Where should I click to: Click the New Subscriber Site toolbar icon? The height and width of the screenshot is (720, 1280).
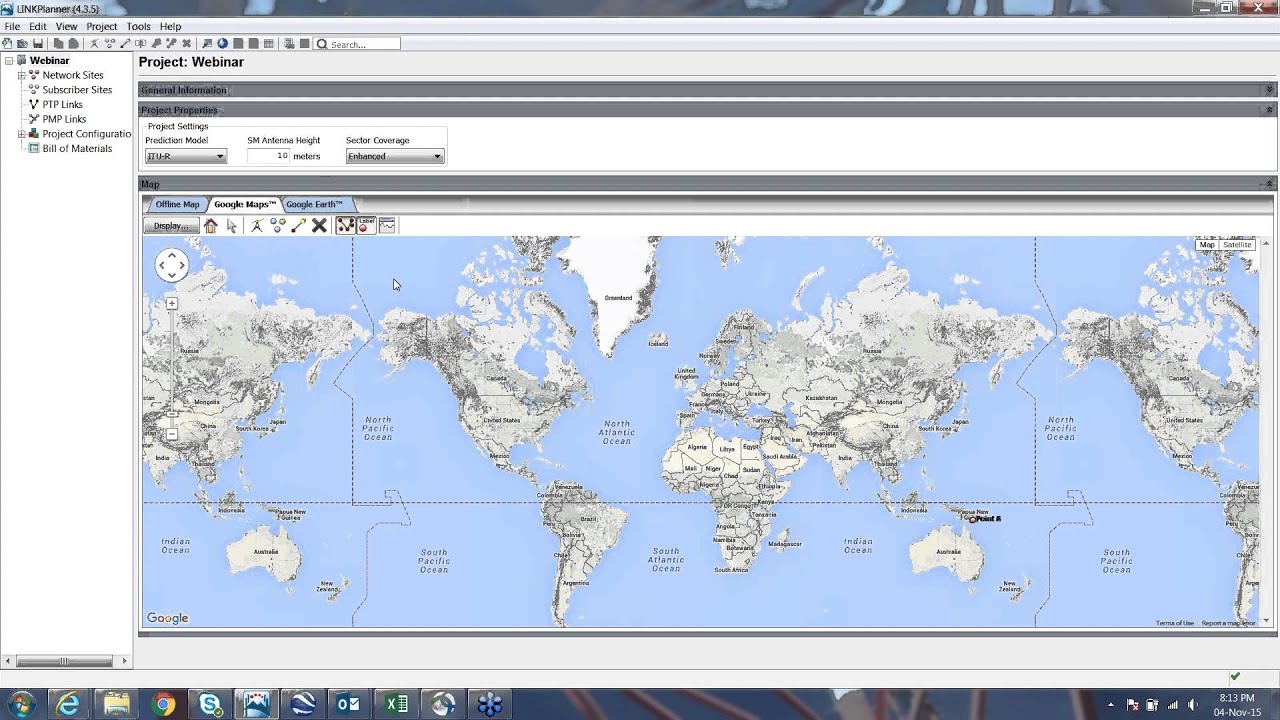pos(110,44)
